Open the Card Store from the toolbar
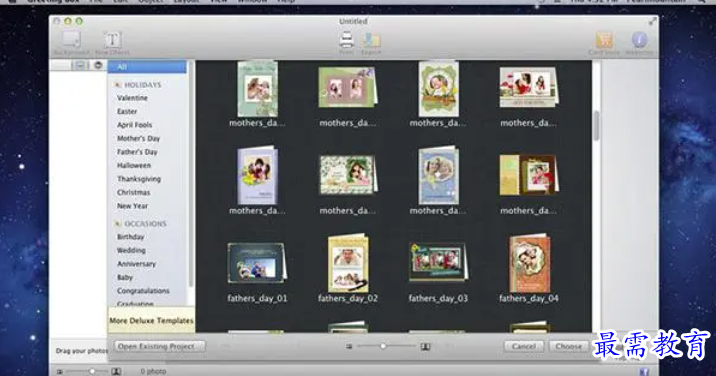Image resolution: width=716 pixels, height=376 pixels. (604, 40)
